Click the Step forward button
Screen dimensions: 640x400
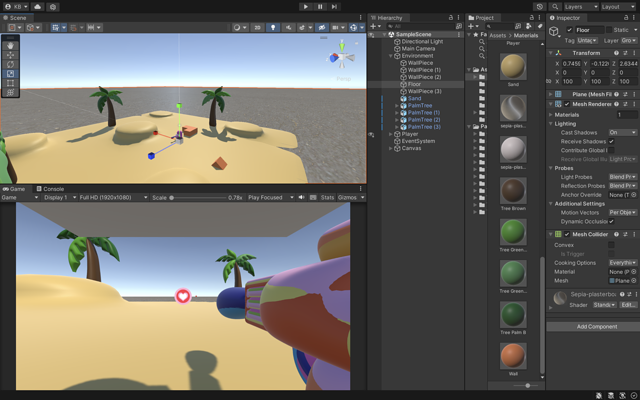[x=334, y=7]
